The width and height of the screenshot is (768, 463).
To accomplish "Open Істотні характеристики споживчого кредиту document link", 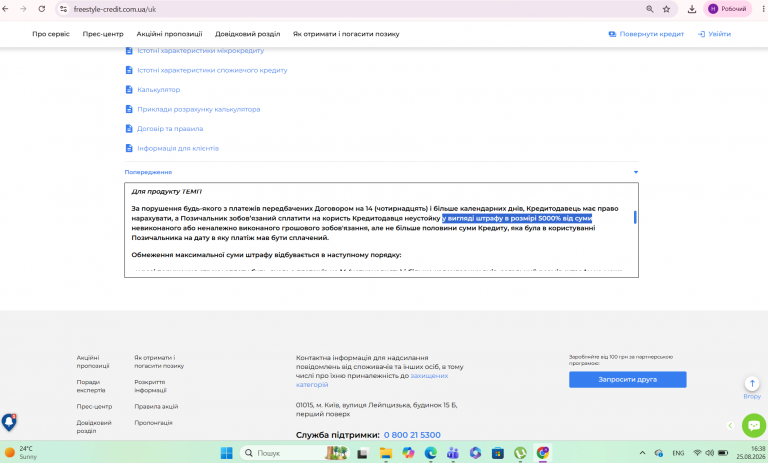I will 212,70.
